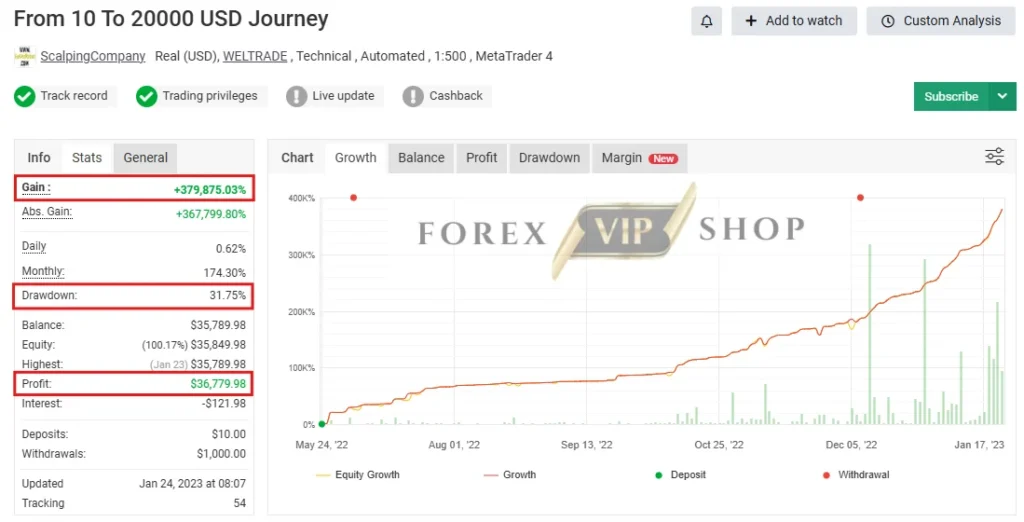
Task: Open WELTRADE broker link
Action: click(255, 56)
